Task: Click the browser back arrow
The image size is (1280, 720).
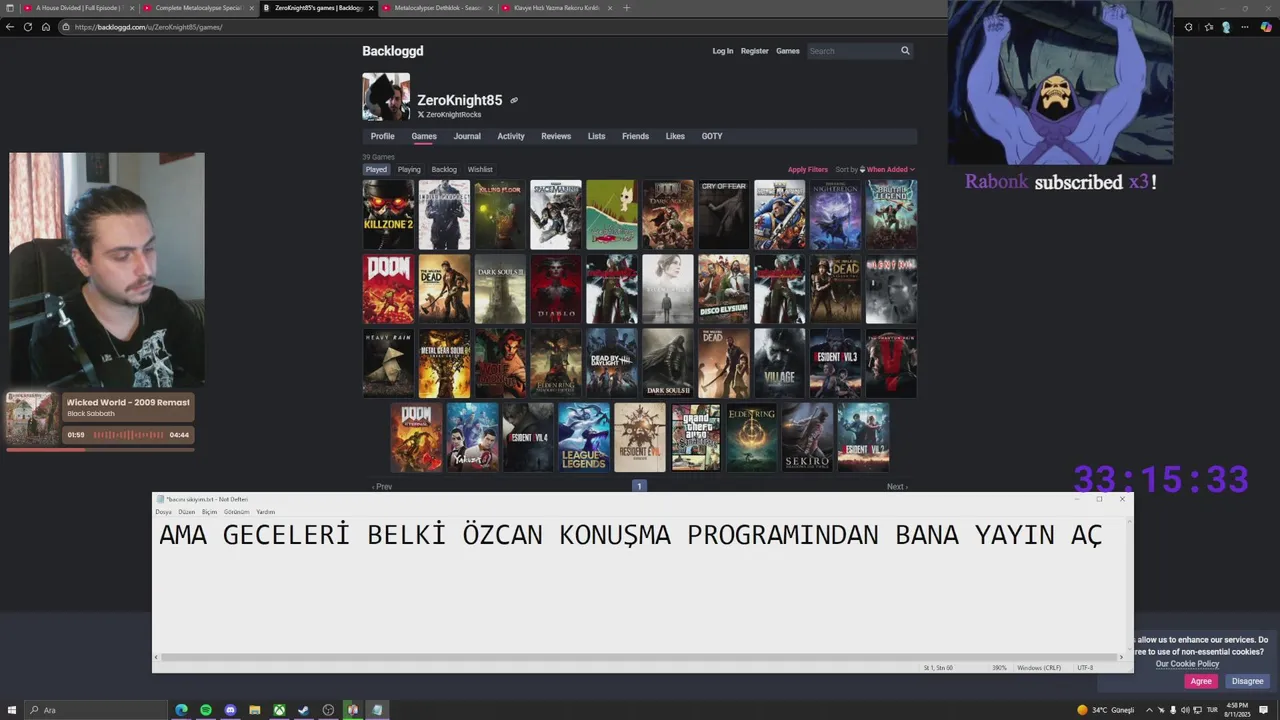Action: point(10,27)
